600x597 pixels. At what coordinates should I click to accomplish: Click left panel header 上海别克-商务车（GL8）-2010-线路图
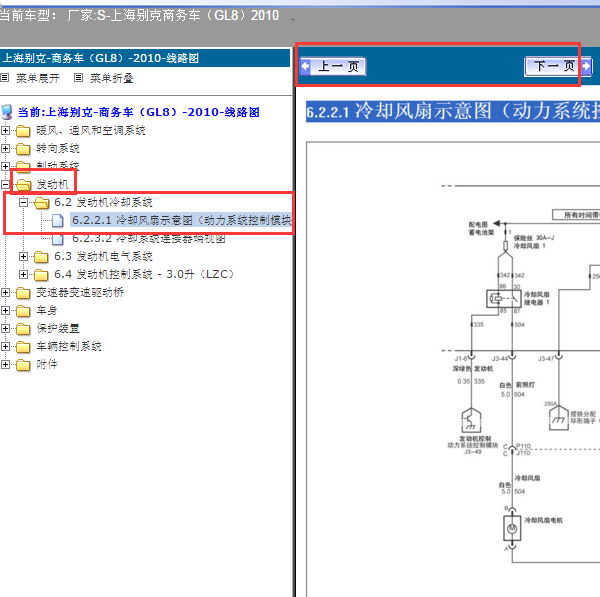click(x=100, y=58)
